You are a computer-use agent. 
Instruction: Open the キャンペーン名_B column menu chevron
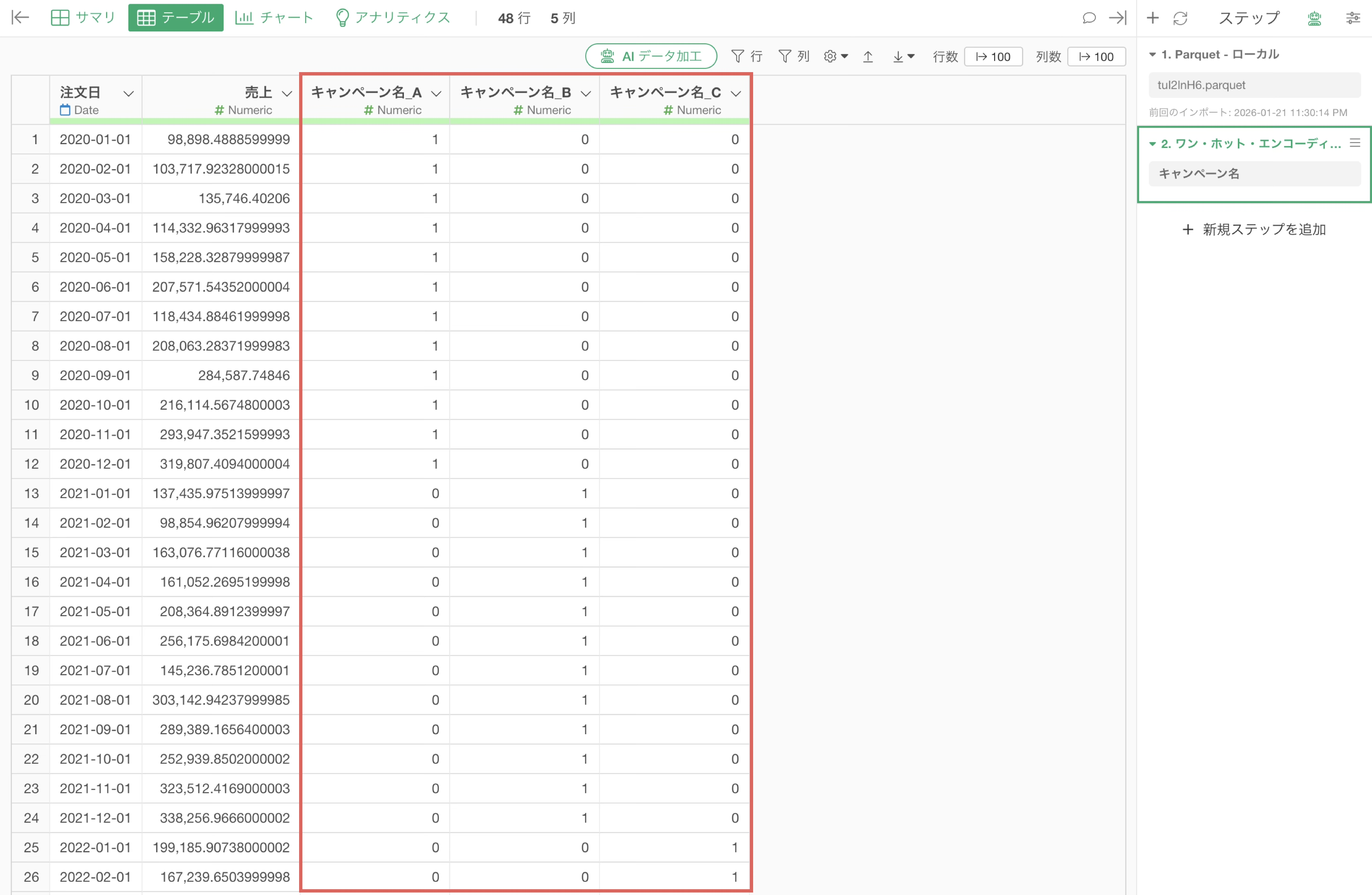coord(586,93)
